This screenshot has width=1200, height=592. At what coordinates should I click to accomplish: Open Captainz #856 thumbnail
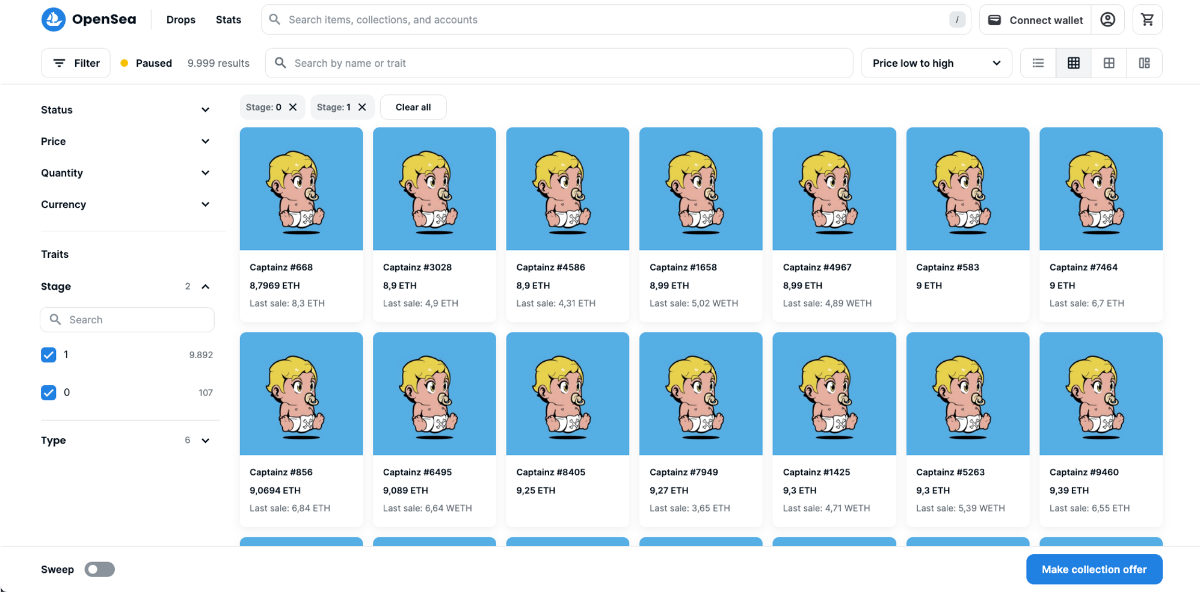[301, 393]
